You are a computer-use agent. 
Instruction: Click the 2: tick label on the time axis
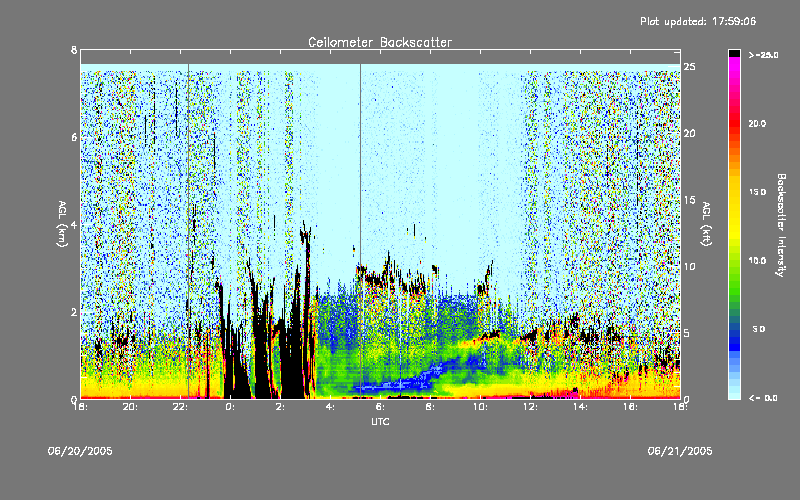point(280,407)
